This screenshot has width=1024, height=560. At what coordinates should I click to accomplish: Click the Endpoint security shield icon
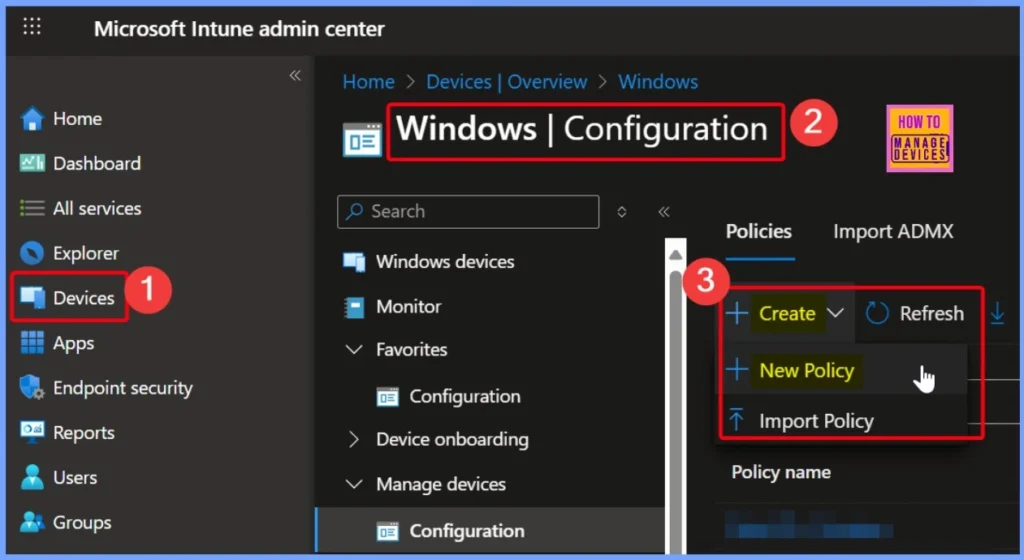tap(31, 387)
